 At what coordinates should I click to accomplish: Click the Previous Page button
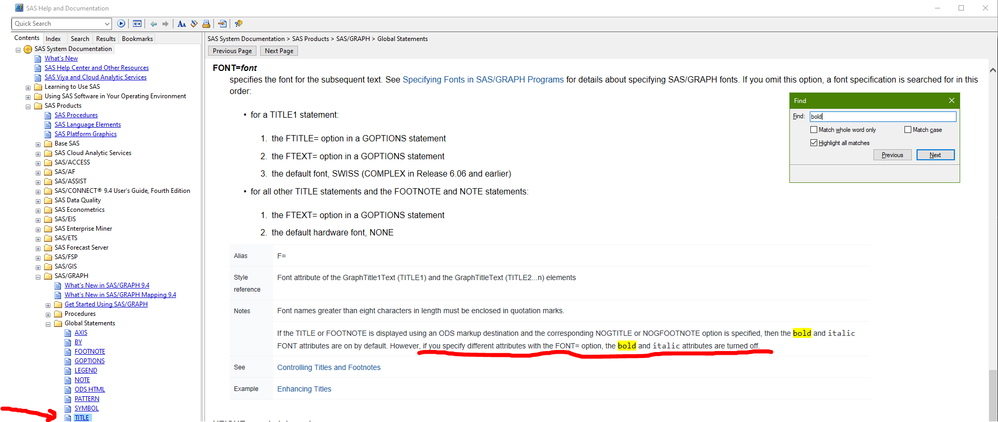(233, 51)
